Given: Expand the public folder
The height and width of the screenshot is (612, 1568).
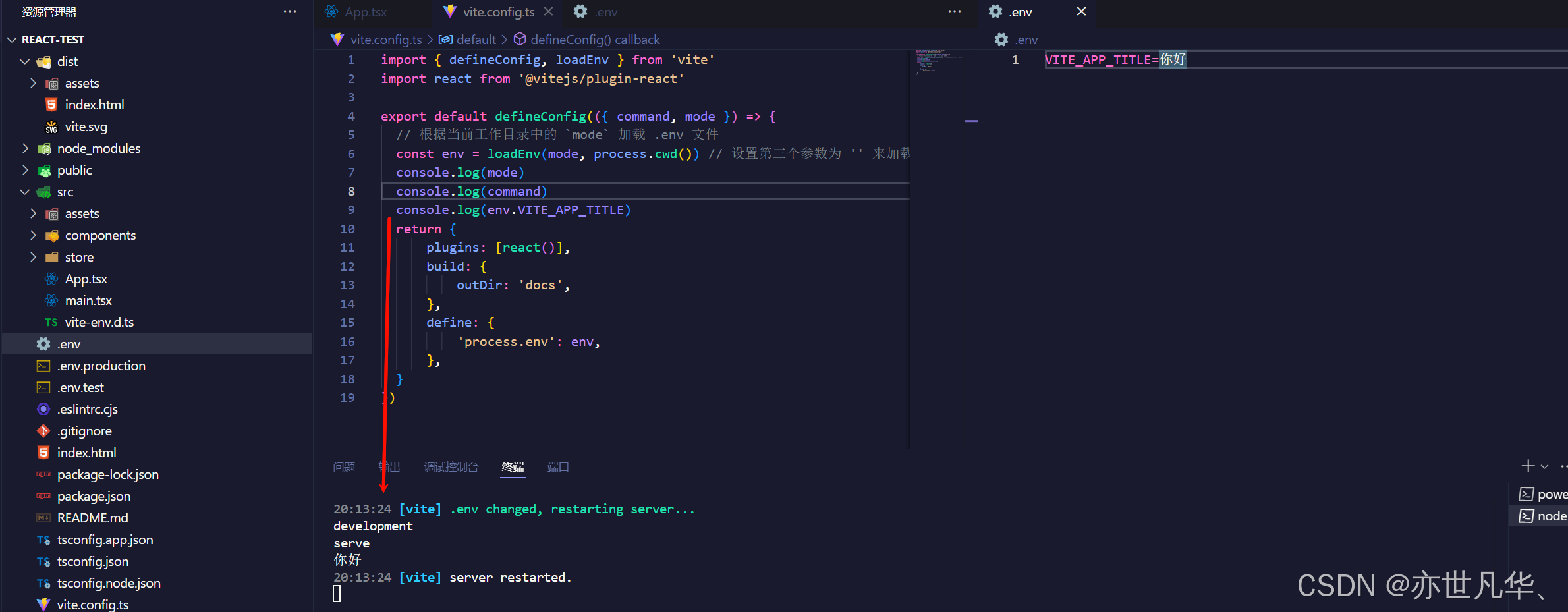Looking at the screenshot, I should point(25,170).
